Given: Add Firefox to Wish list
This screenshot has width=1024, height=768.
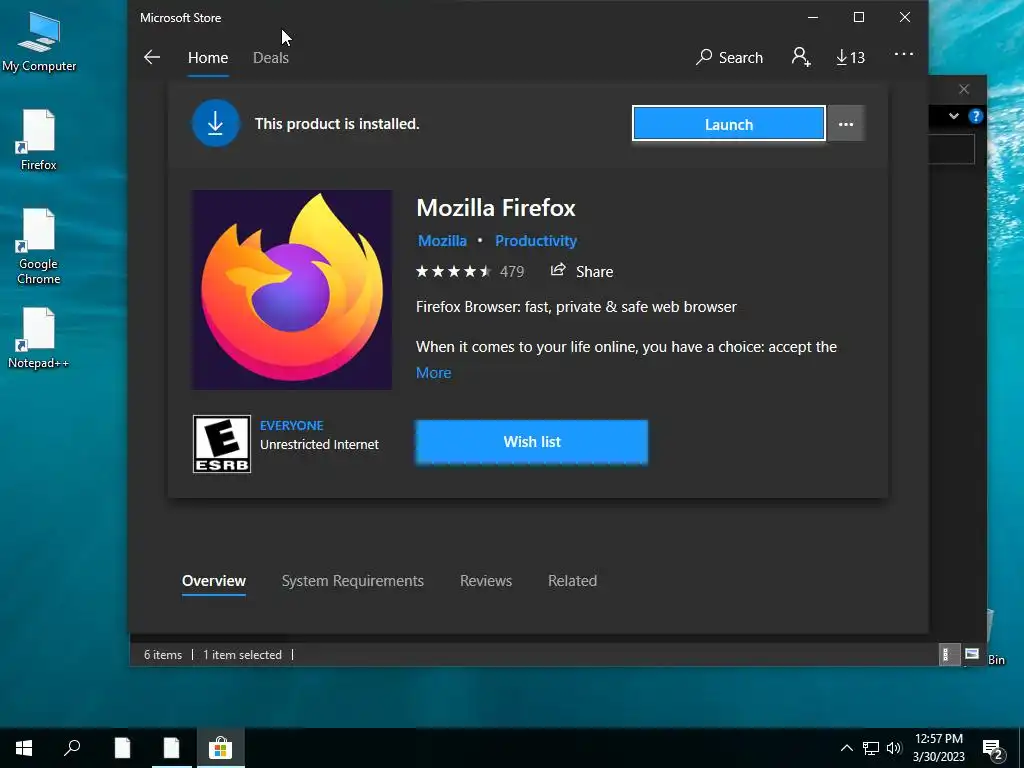Looking at the screenshot, I should (532, 442).
